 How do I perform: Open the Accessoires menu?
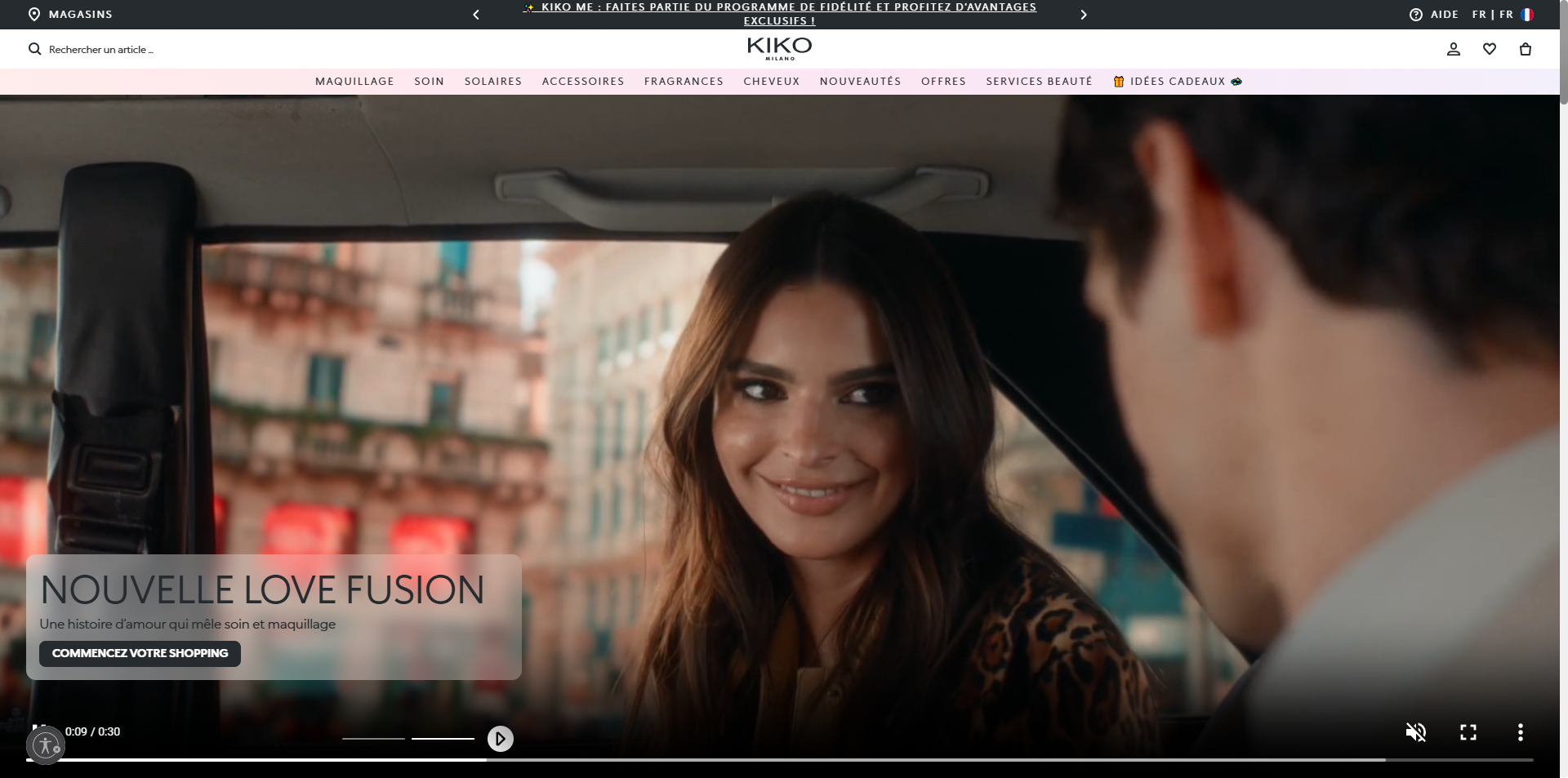click(583, 82)
